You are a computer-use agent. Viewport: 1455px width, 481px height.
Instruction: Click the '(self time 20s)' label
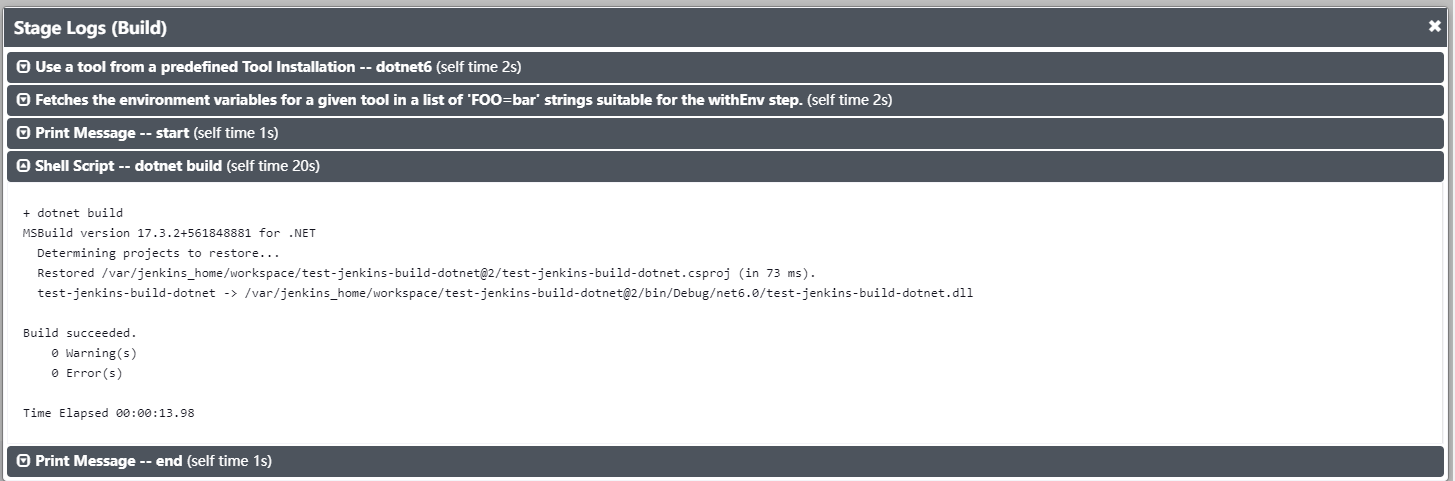coord(273,166)
